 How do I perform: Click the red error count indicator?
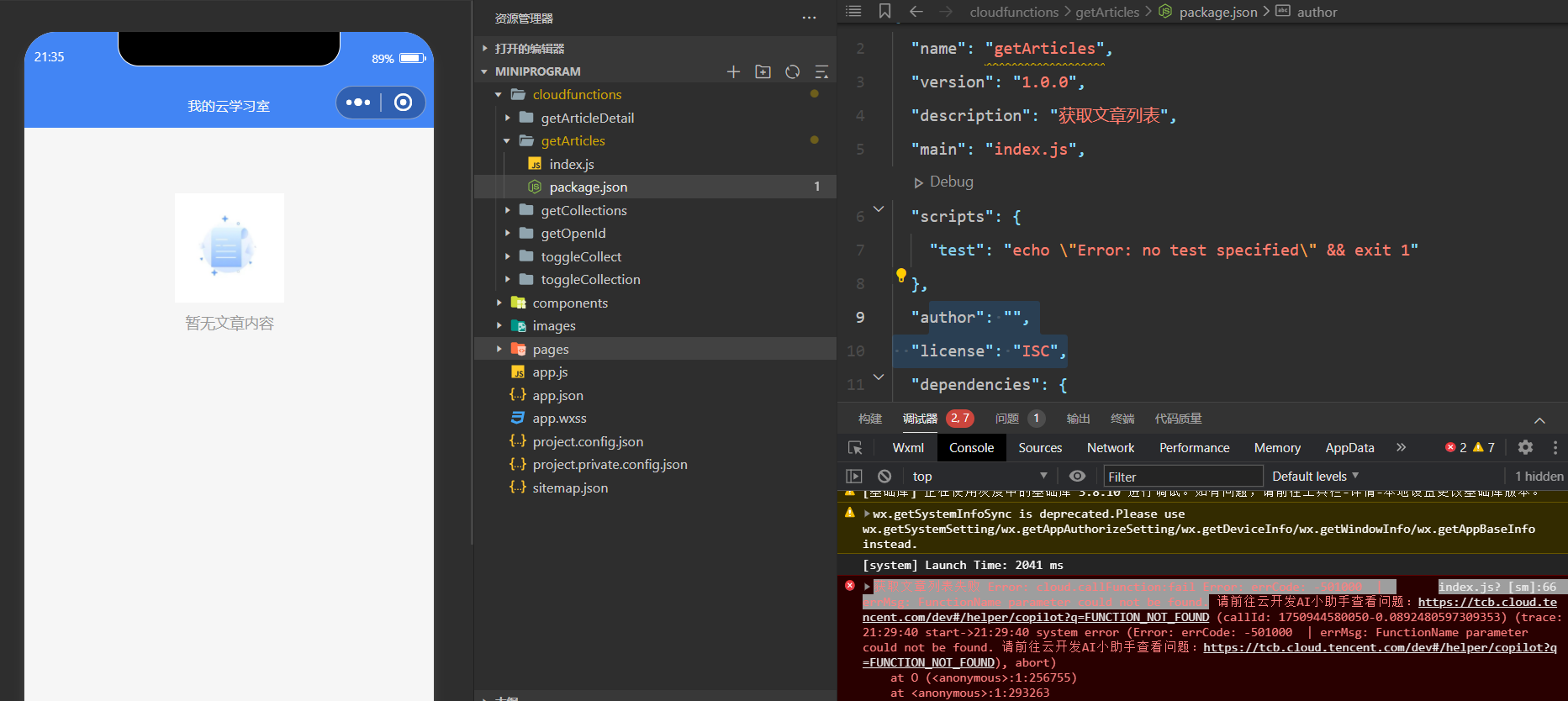(1455, 447)
